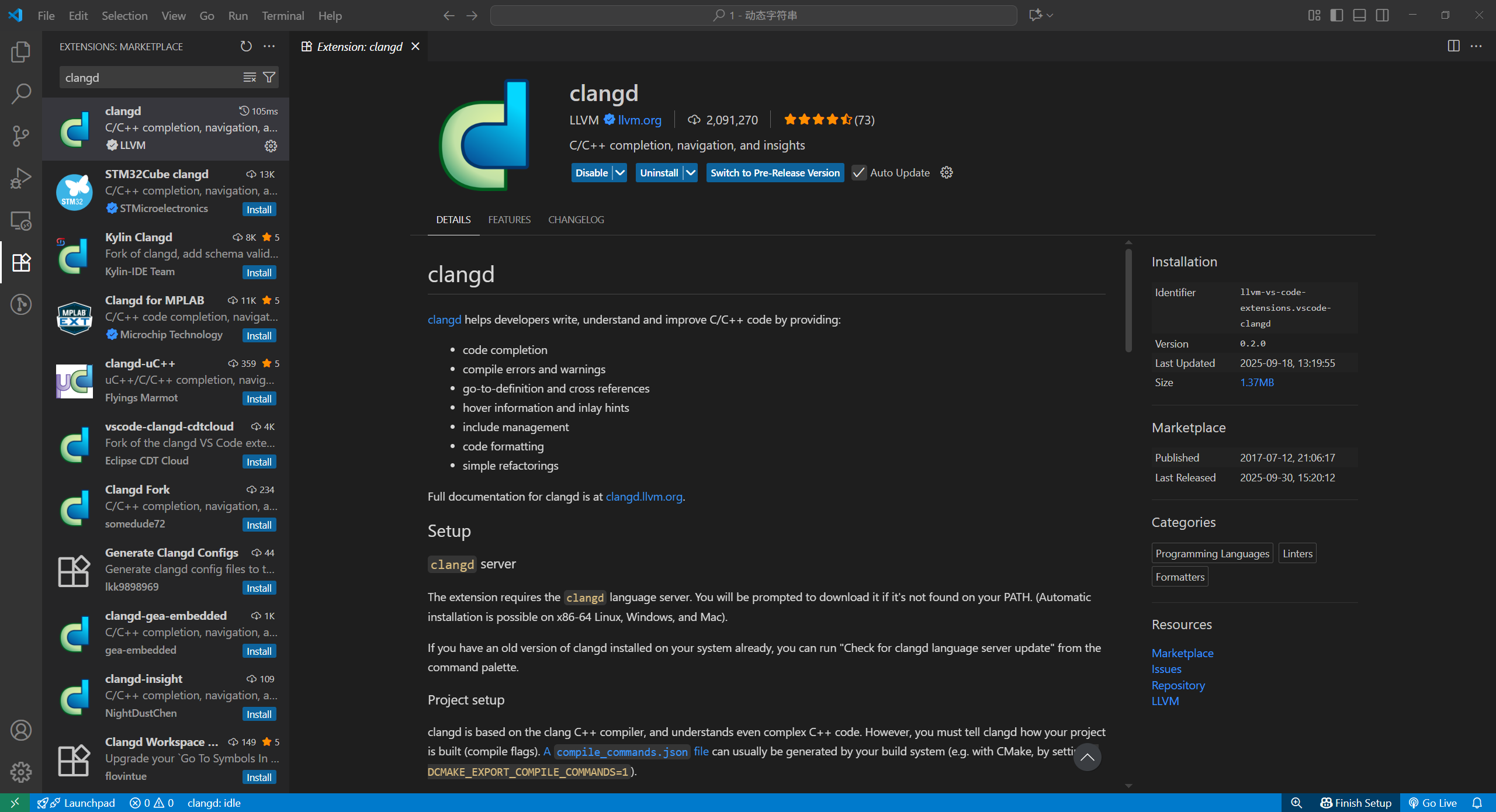
Task: Toggle the primary side bar layout
Action: pos(1336,16)
